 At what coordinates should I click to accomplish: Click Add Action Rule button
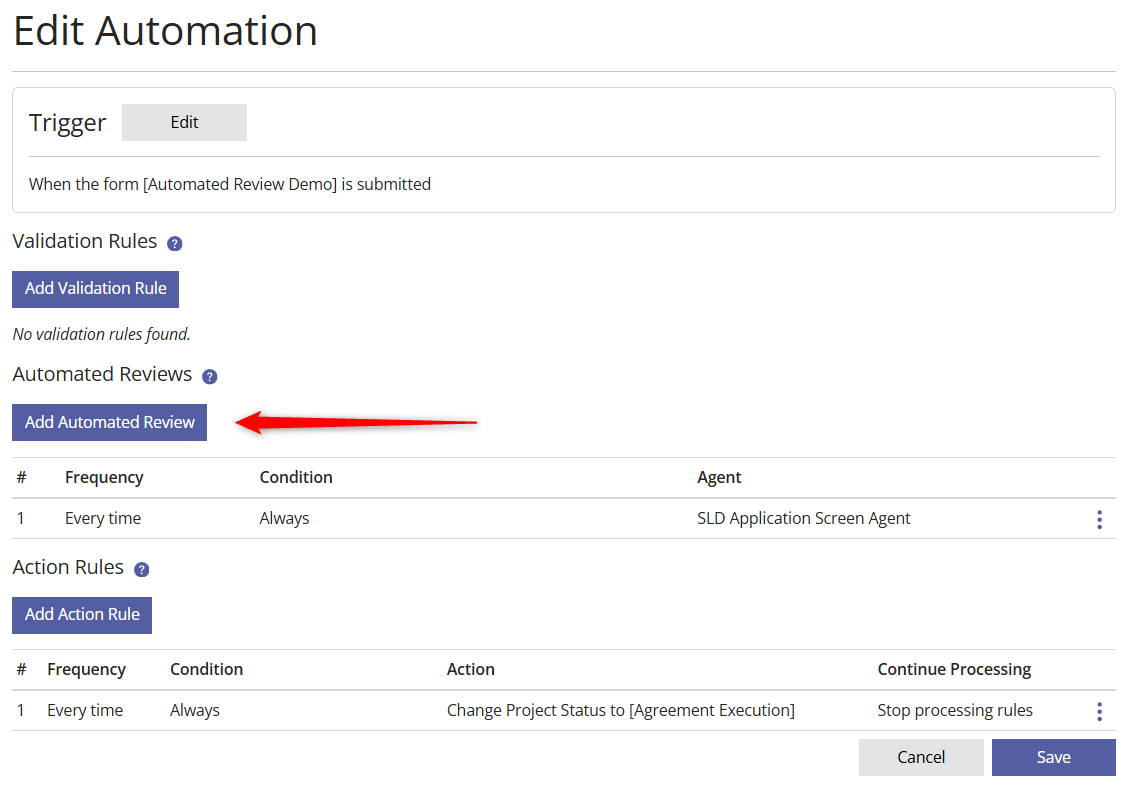pyautogui.click(x=82, y=615)
